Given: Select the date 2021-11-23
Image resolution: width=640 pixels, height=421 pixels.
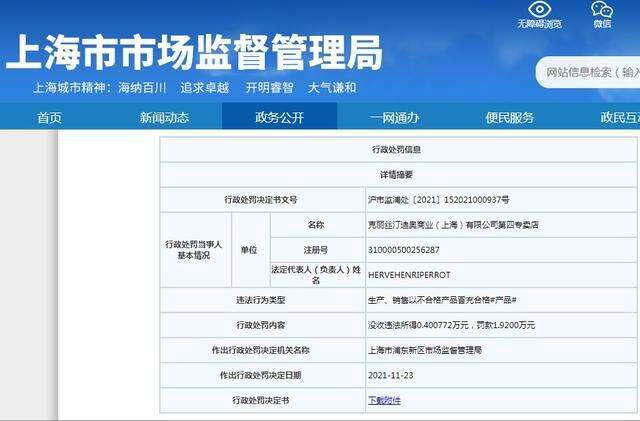Looking at the screenshot, I should [391, 375].
